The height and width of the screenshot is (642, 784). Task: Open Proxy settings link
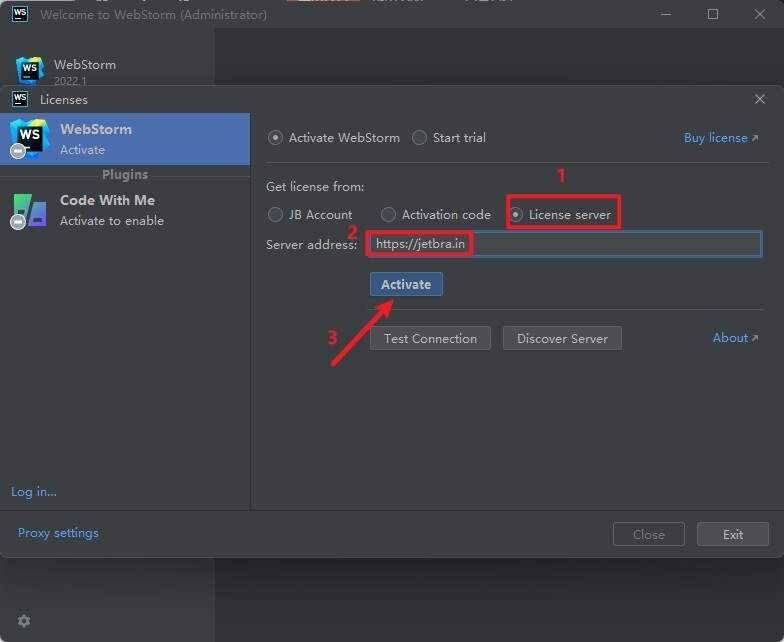click(x=58, y=533)
